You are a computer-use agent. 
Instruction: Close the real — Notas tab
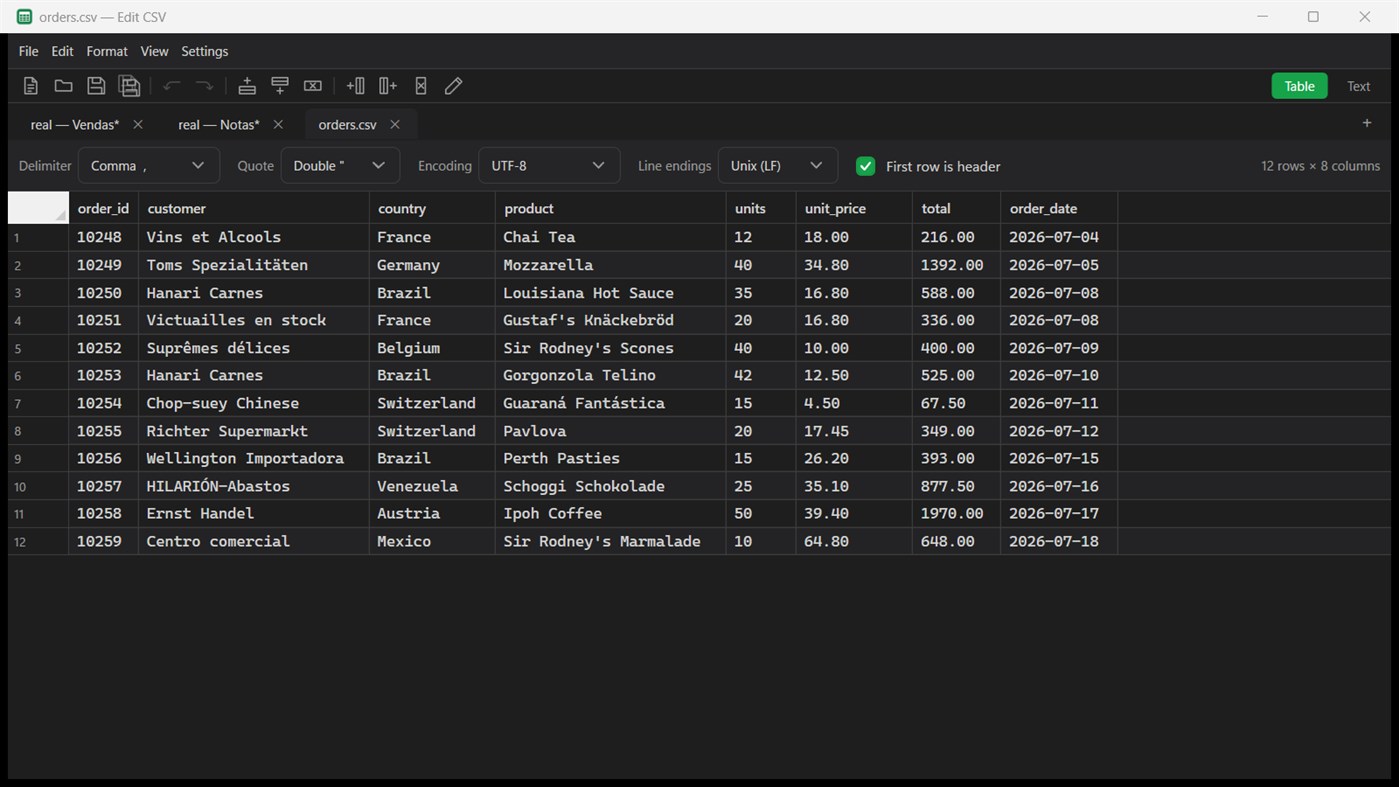click(x=278, y=124)
